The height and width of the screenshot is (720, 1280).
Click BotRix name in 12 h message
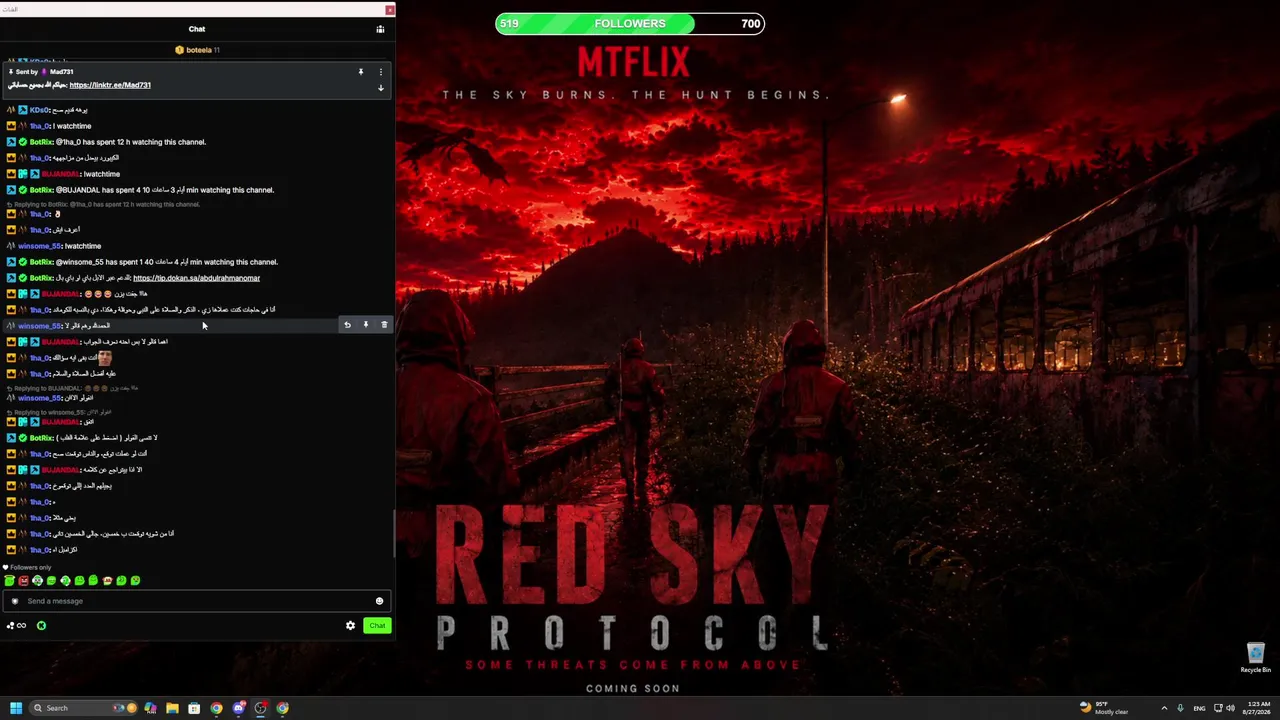pos(41,142)
